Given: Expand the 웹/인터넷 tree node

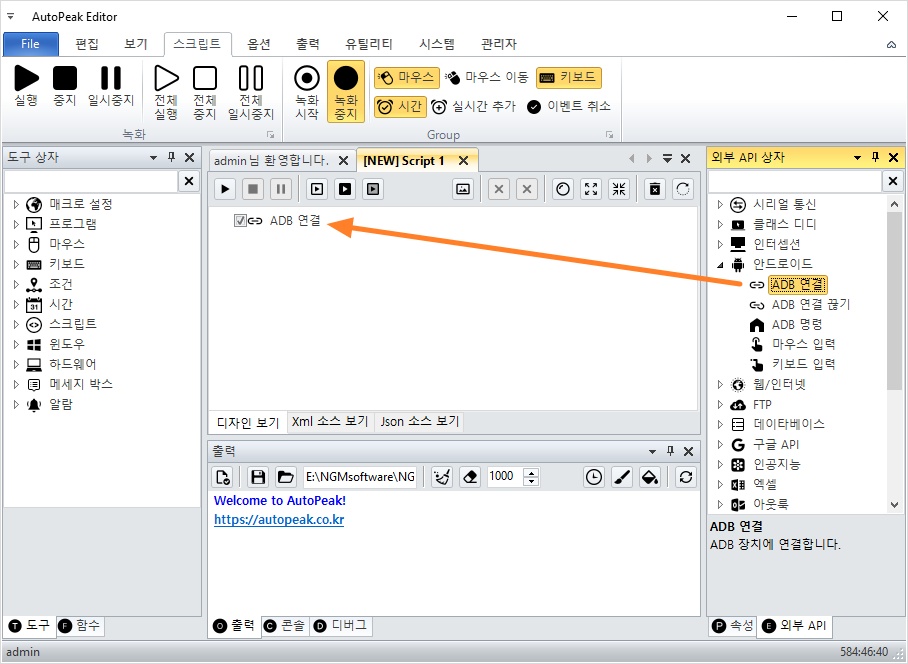Looking at the screenshot, I should (720, 384).
